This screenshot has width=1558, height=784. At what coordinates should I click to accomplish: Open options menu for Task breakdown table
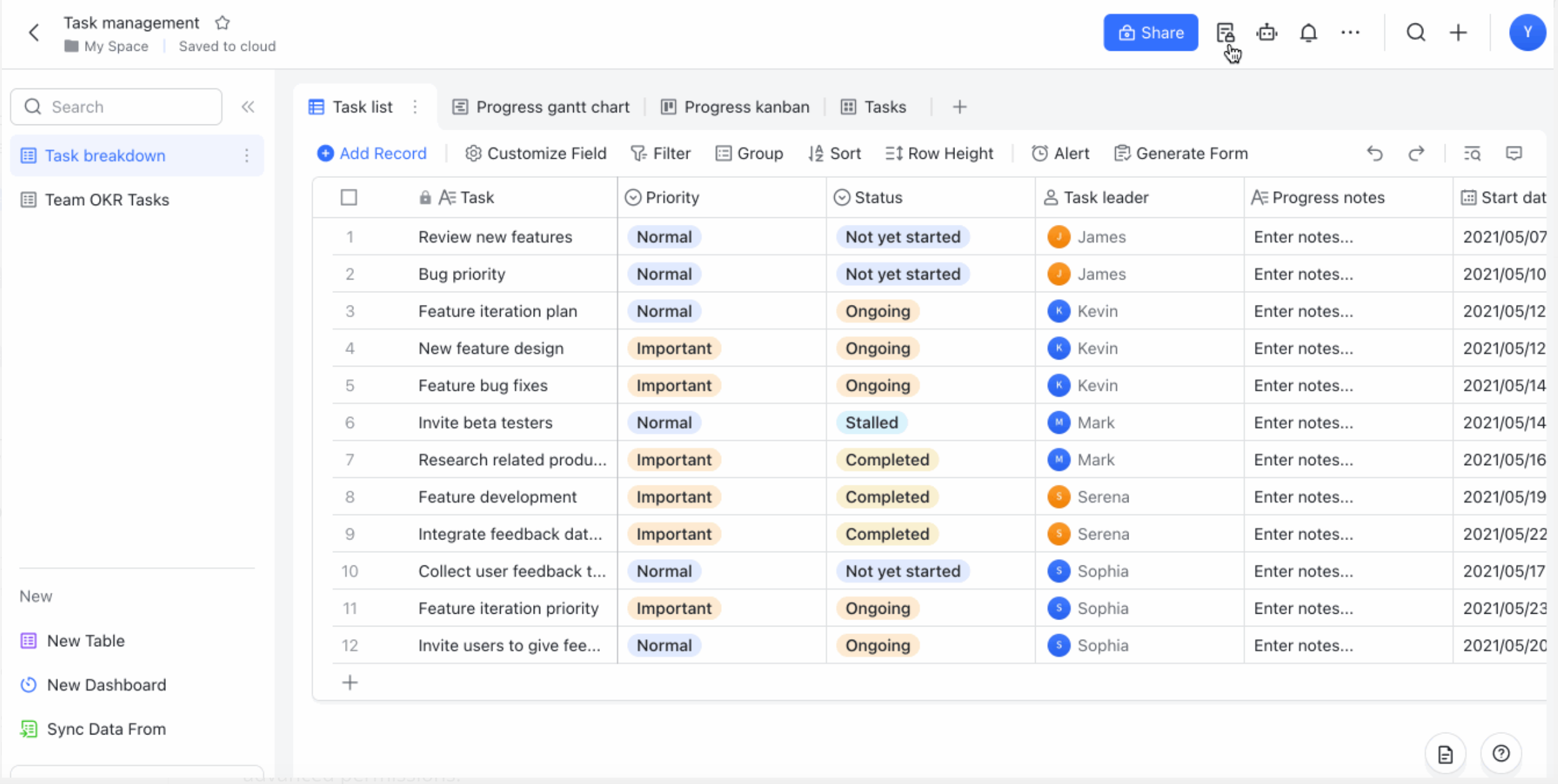pyautogui.click(x=247, y=155)
